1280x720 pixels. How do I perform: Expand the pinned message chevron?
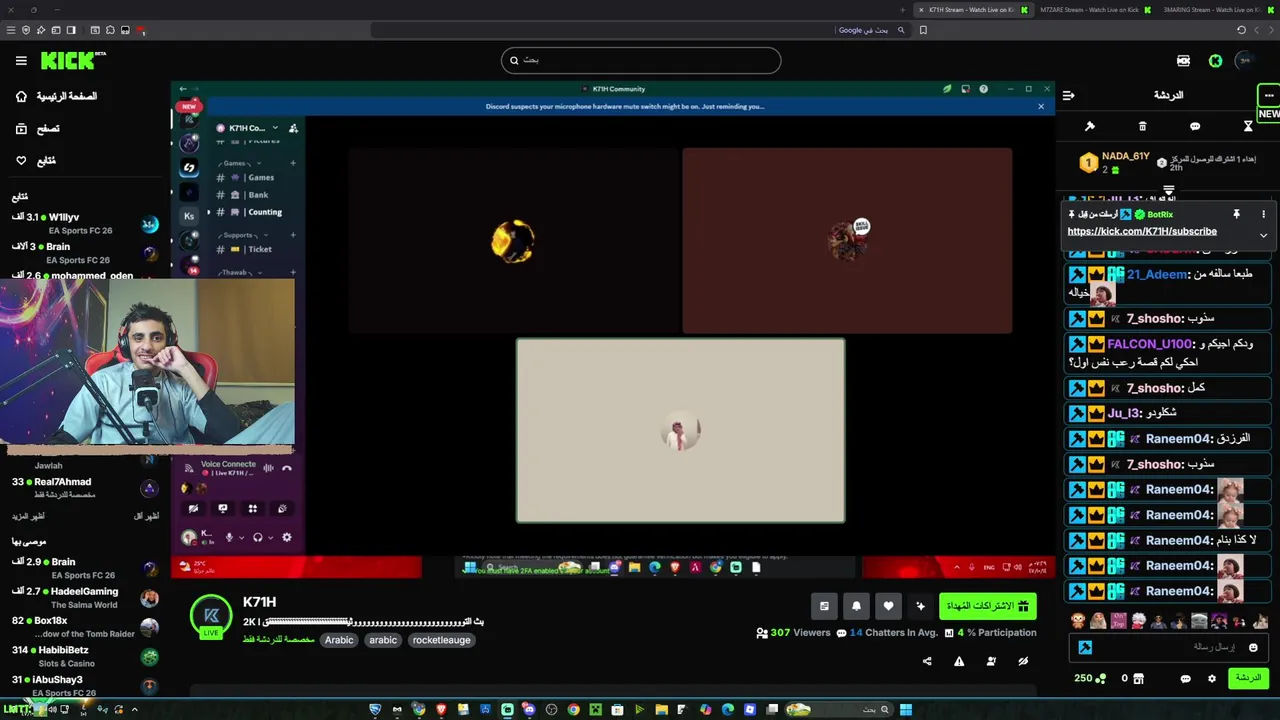[x=1263, y=235]
